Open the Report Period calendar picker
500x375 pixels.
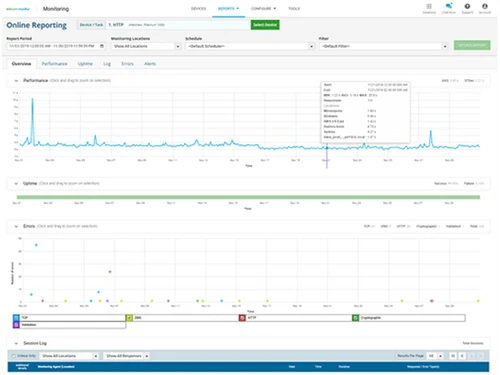(x=102, y=46)
